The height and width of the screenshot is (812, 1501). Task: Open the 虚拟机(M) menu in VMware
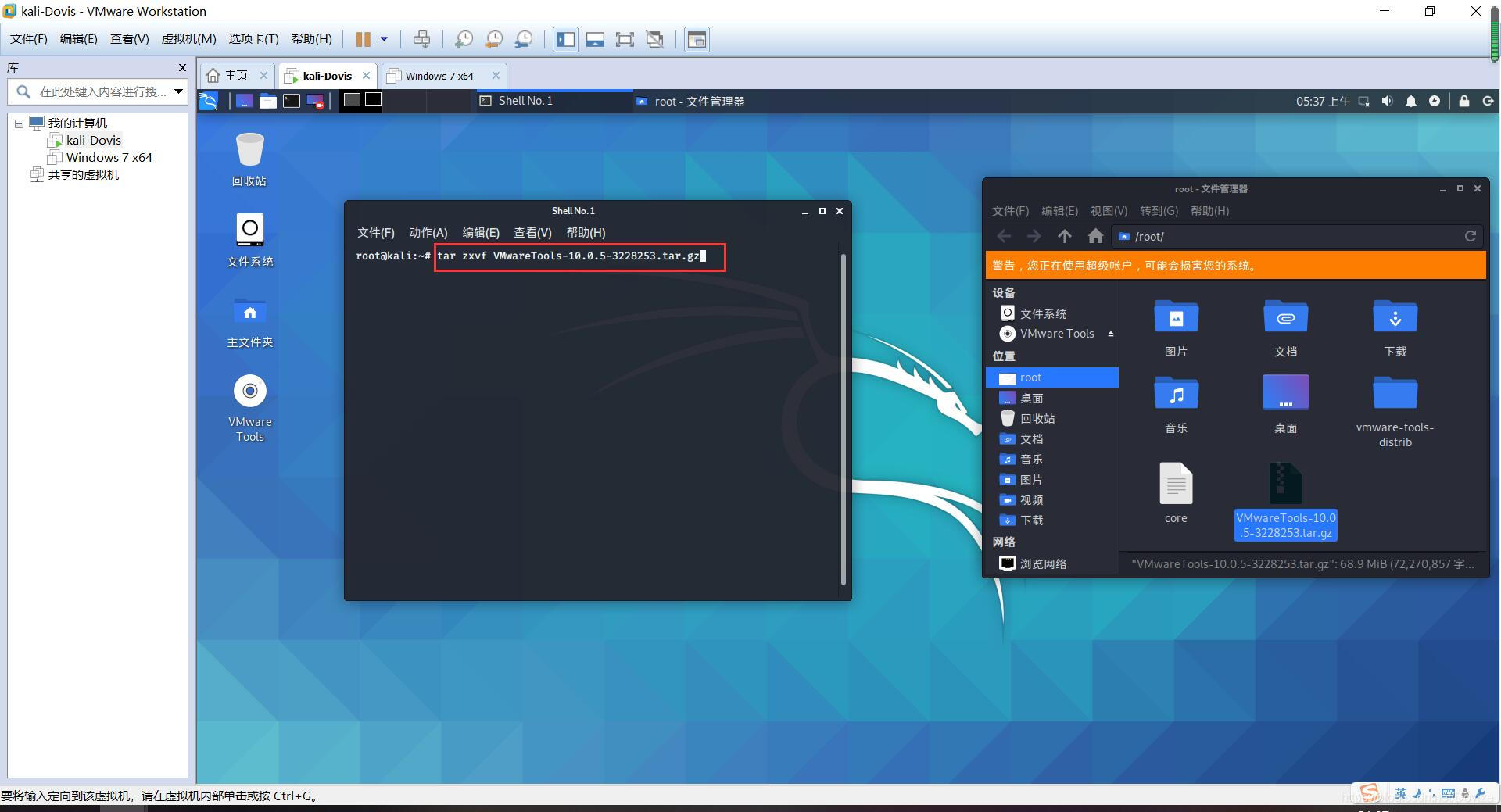point(188,39)
